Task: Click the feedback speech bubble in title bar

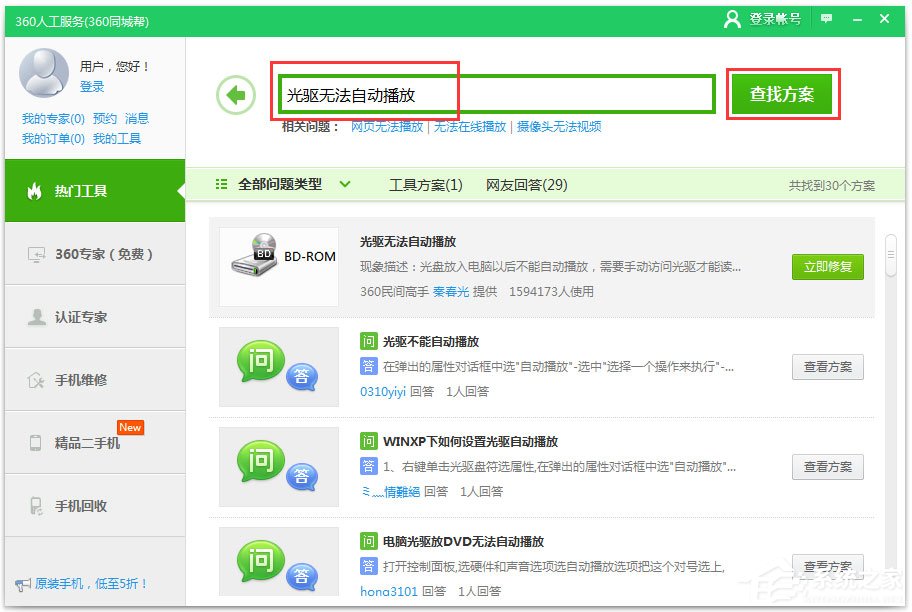Action: tap(826, 18)
